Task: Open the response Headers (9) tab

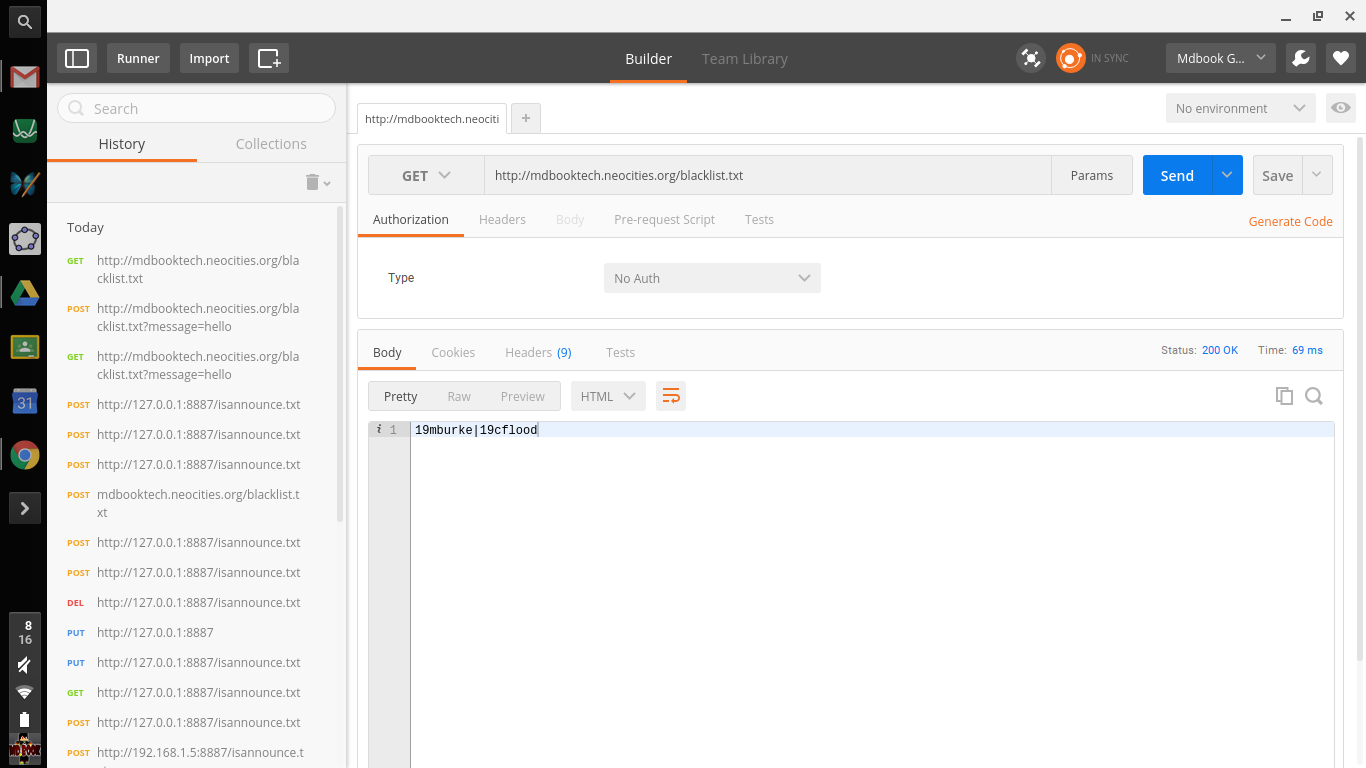Action: [x=538, y=352]
